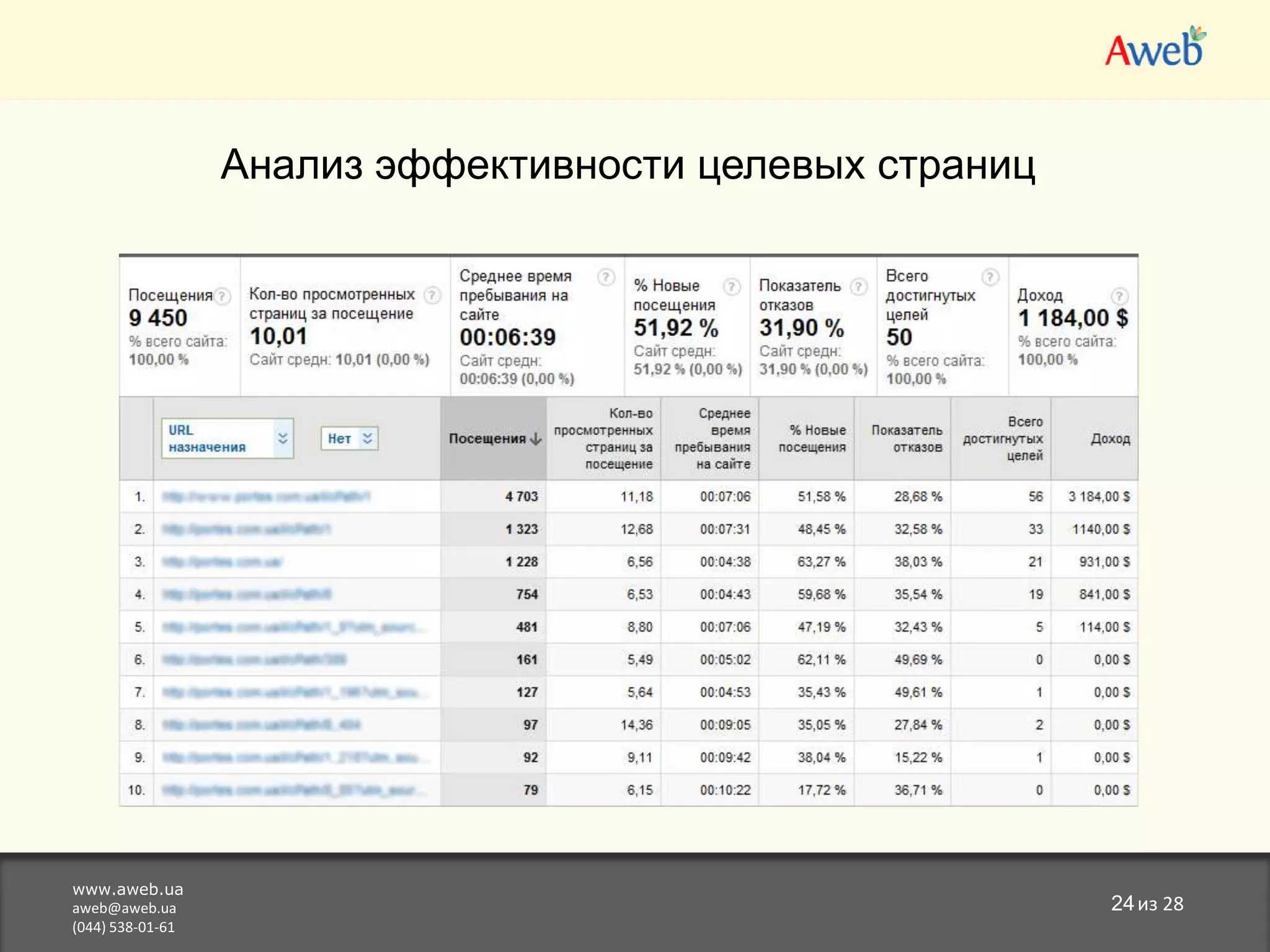Open blurred URL link in row 10
This screenshot has height=952, width=1270.
point(295,790)
